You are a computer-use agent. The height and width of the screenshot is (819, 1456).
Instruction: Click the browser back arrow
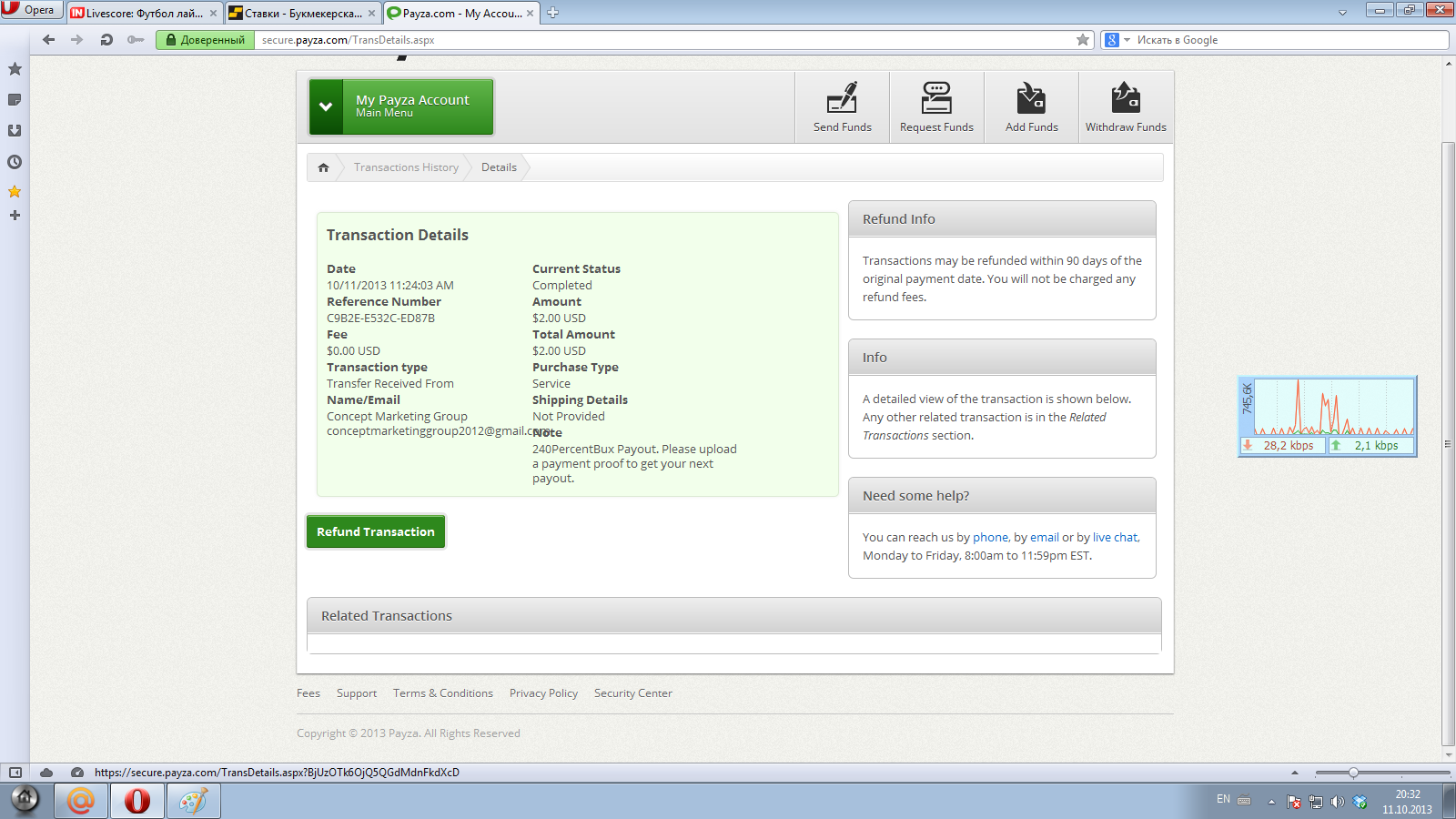click(x=49, y=40)
